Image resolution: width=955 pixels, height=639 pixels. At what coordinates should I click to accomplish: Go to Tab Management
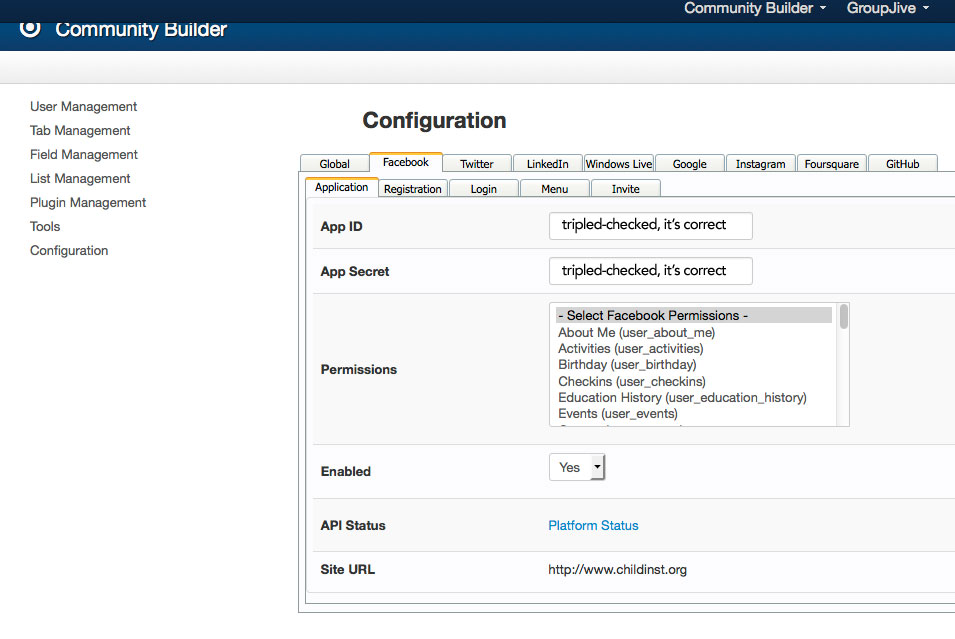coord(80,130)
